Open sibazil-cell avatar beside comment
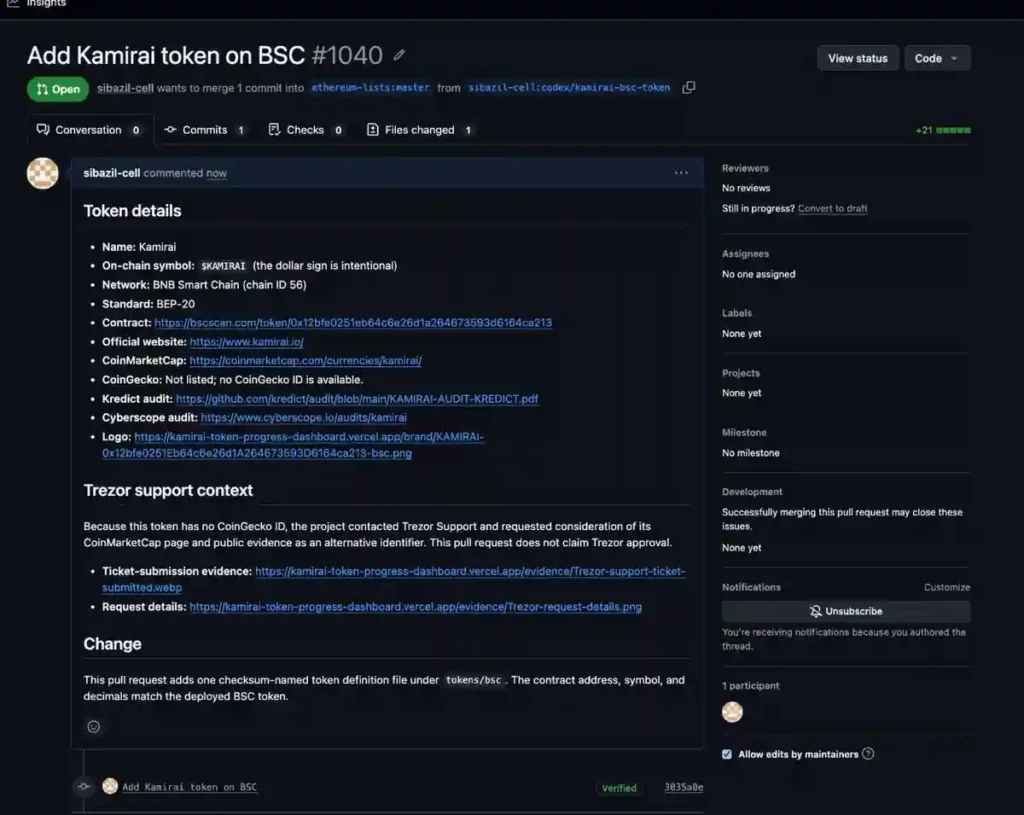Viewport: 1024px width, 815px height. [x=42, y=173]
